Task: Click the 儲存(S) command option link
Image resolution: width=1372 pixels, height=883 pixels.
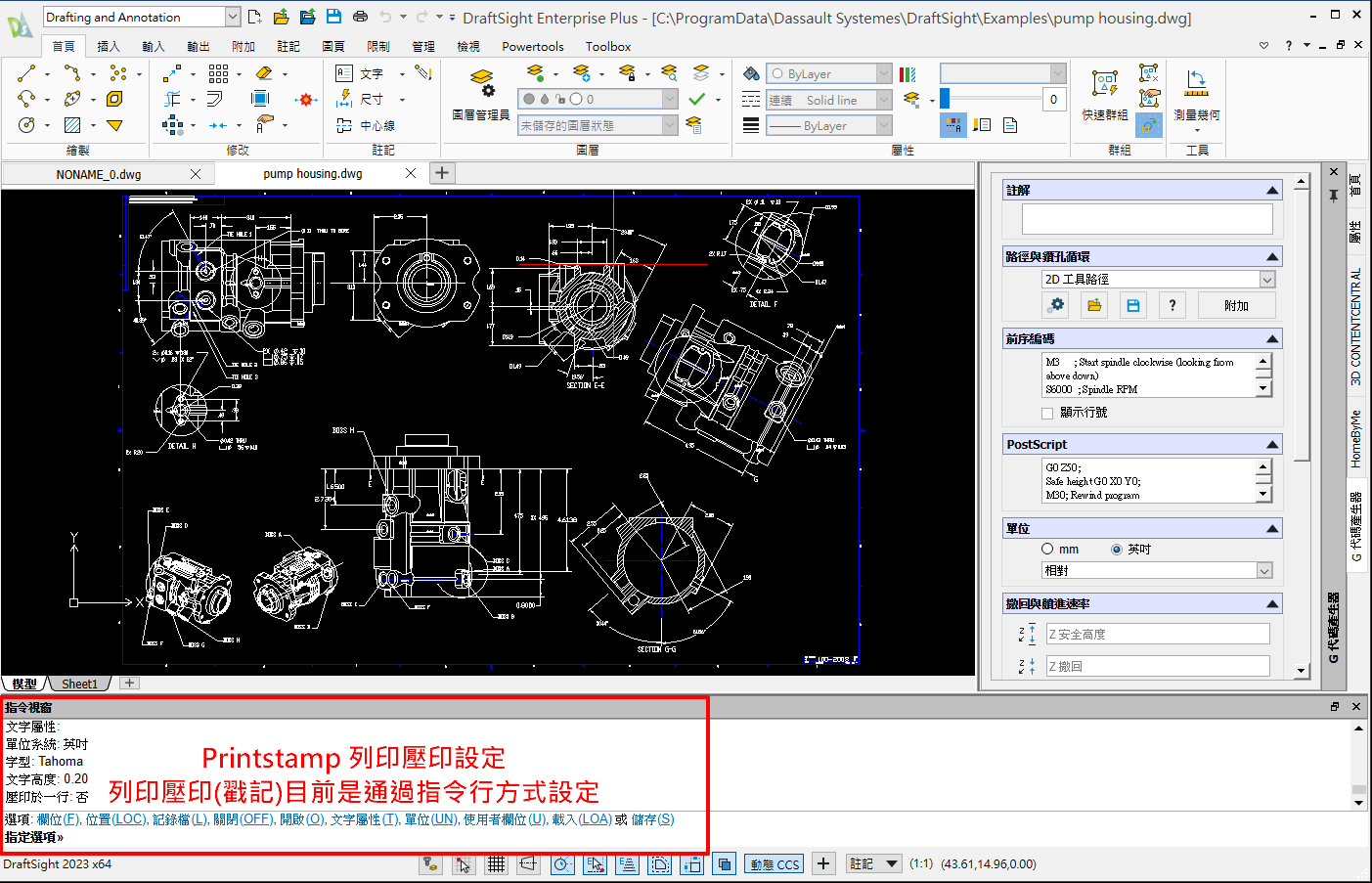Action: 652,819
